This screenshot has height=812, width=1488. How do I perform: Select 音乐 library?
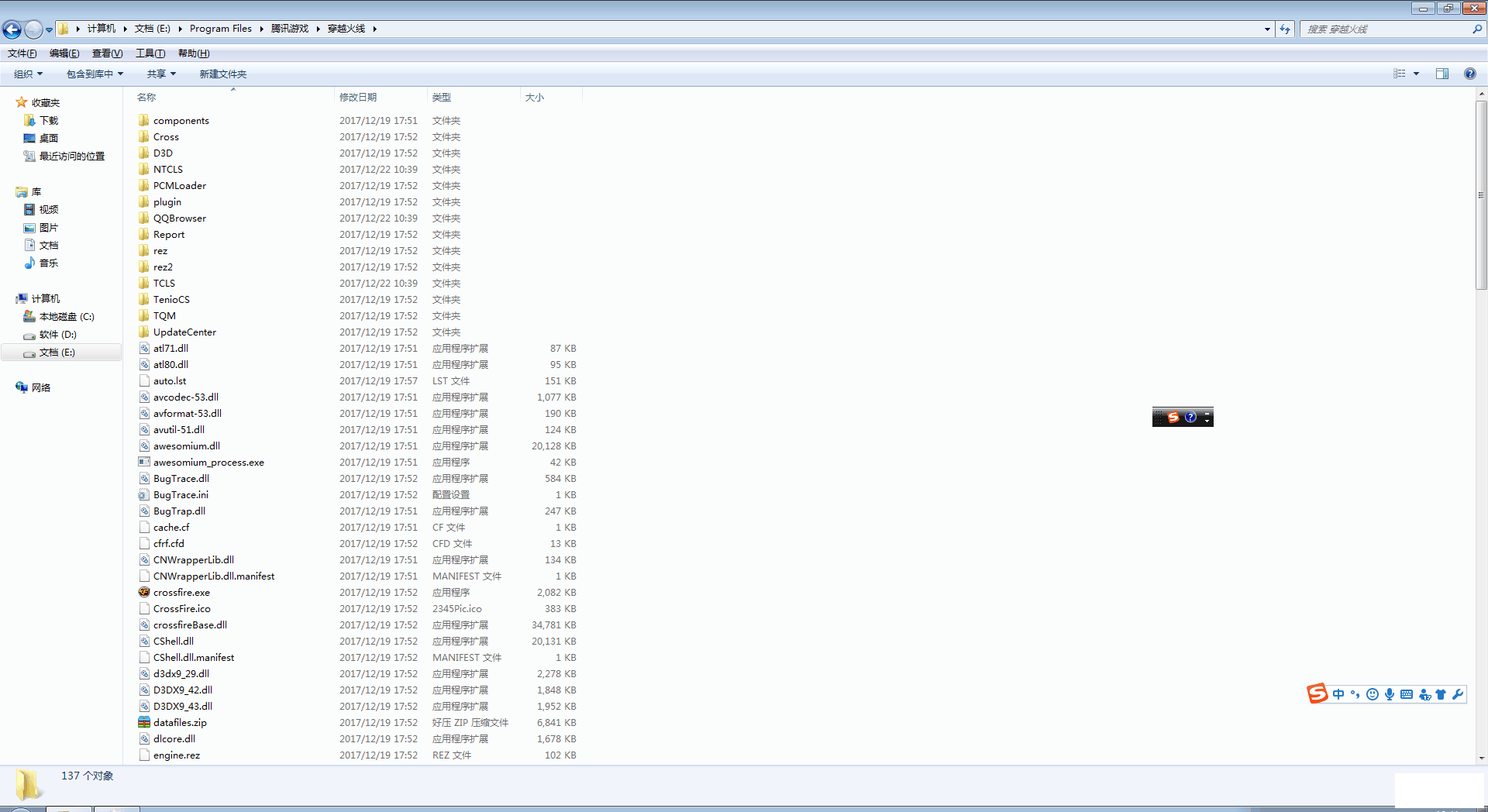tap(49, 263)
